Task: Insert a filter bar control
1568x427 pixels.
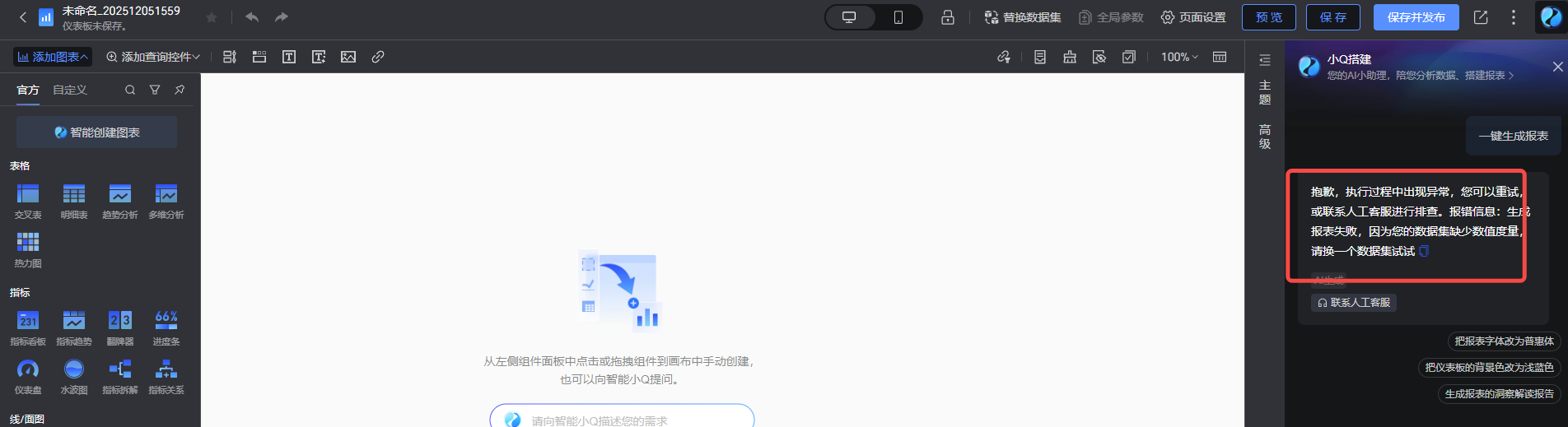Action: pos(230,57)
